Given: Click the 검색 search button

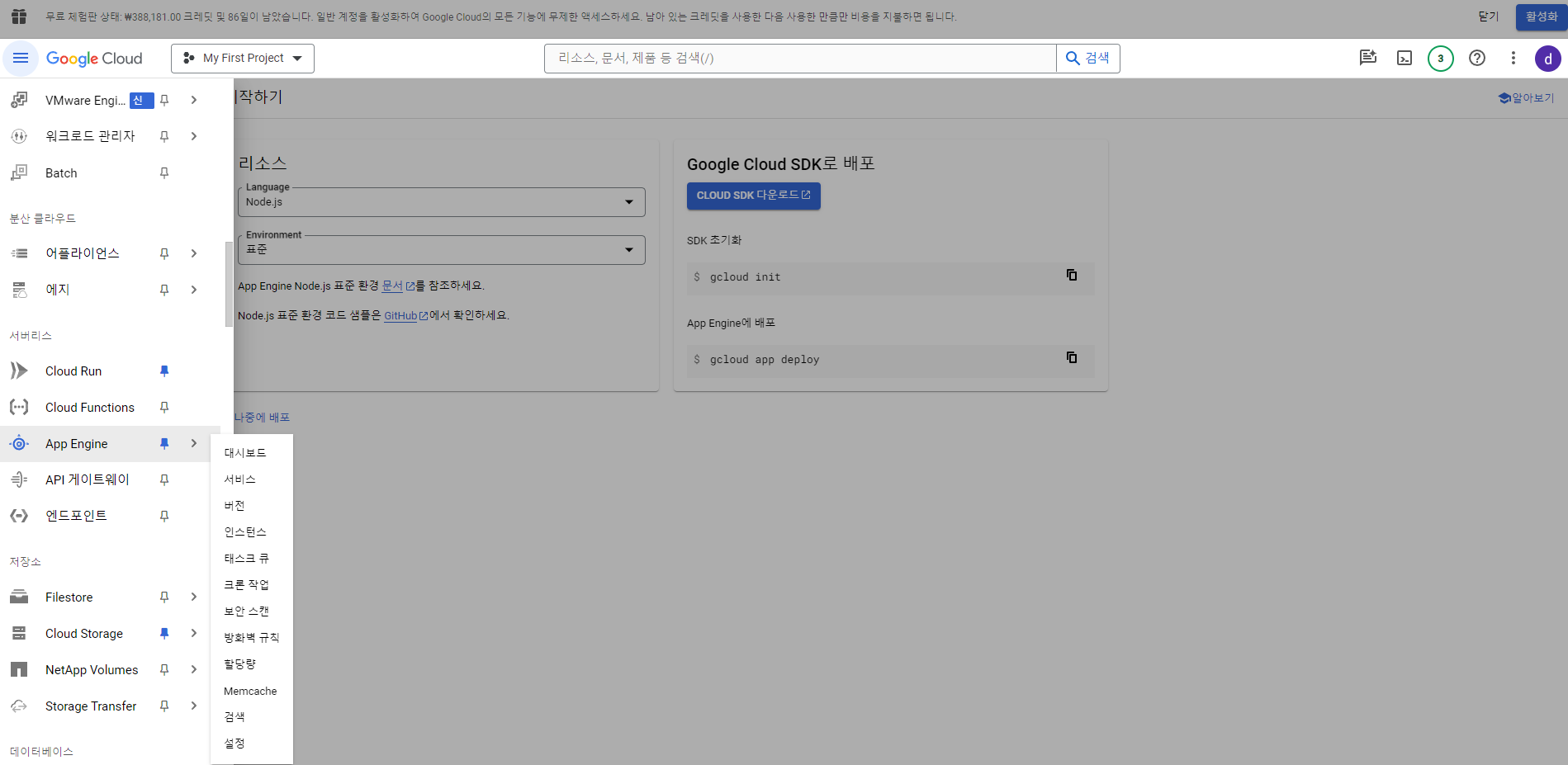Looking at the screenshot, I should click(1088, 58).
